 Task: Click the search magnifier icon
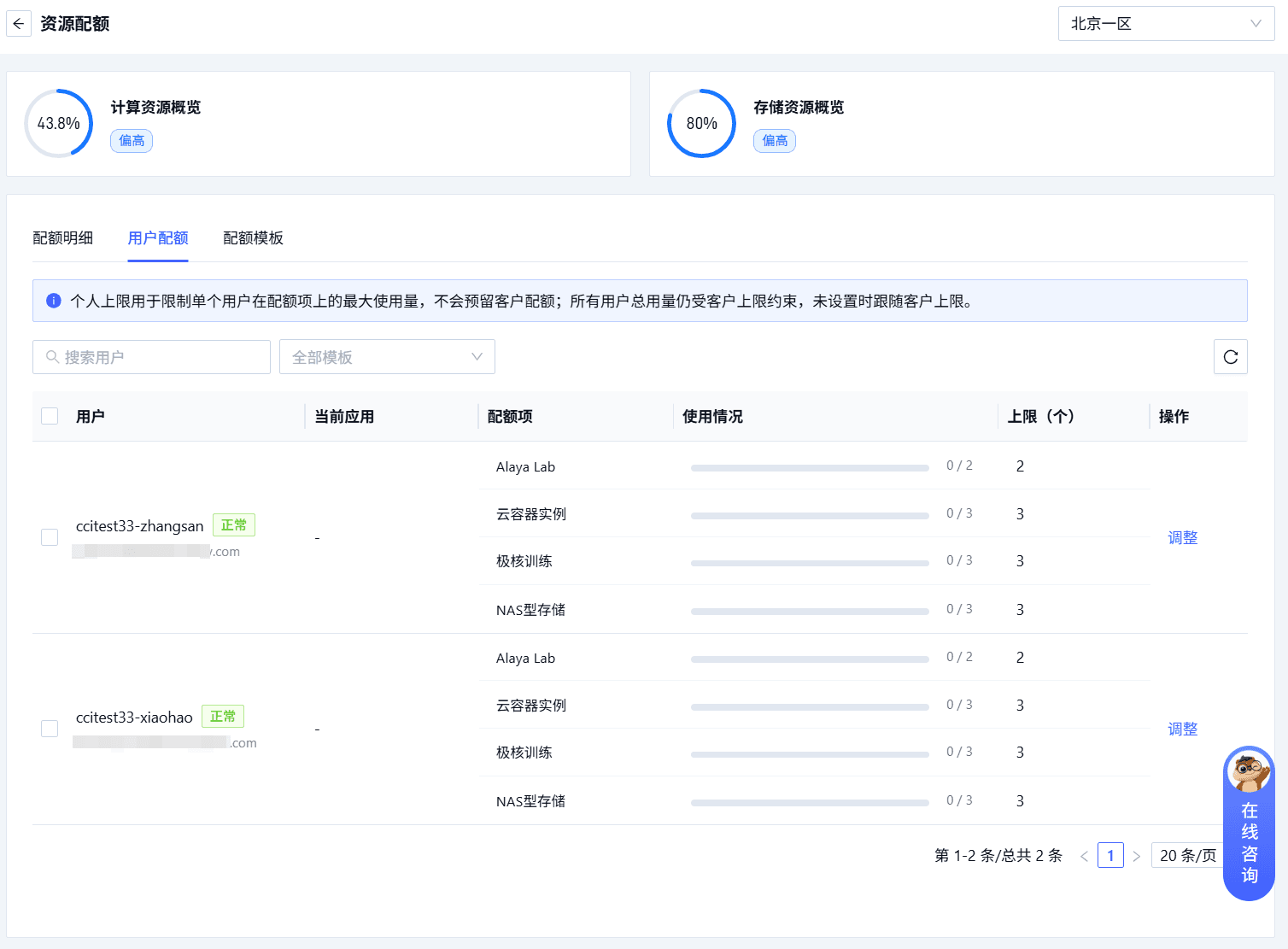pos(53,357)
